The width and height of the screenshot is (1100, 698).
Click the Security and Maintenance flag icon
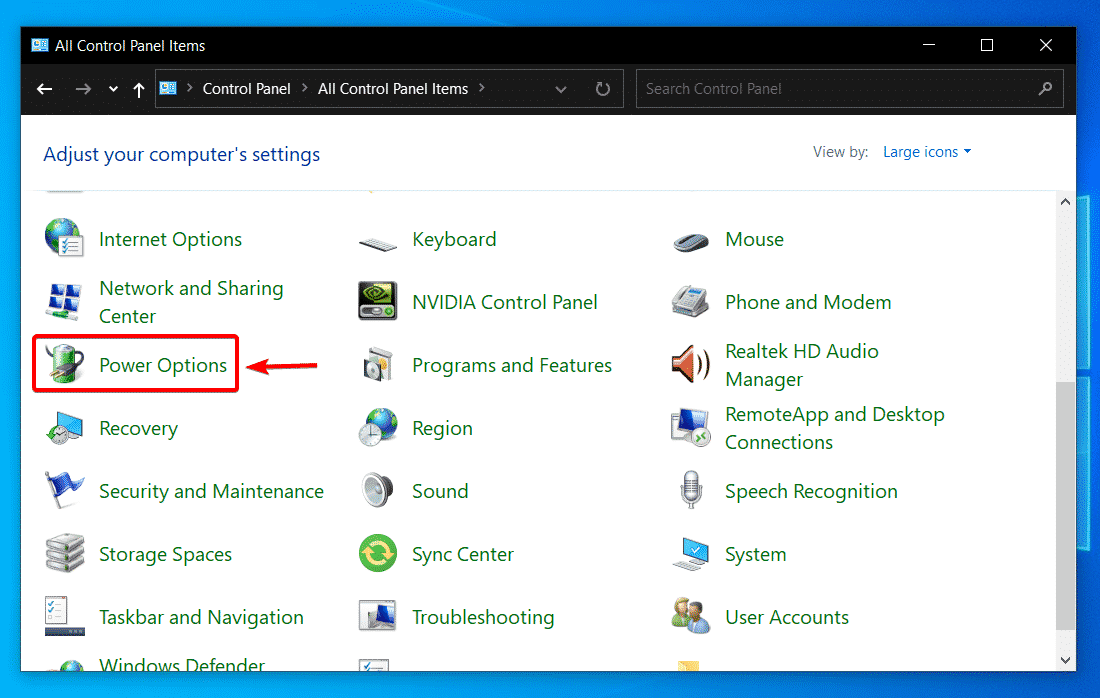(65, 490)
